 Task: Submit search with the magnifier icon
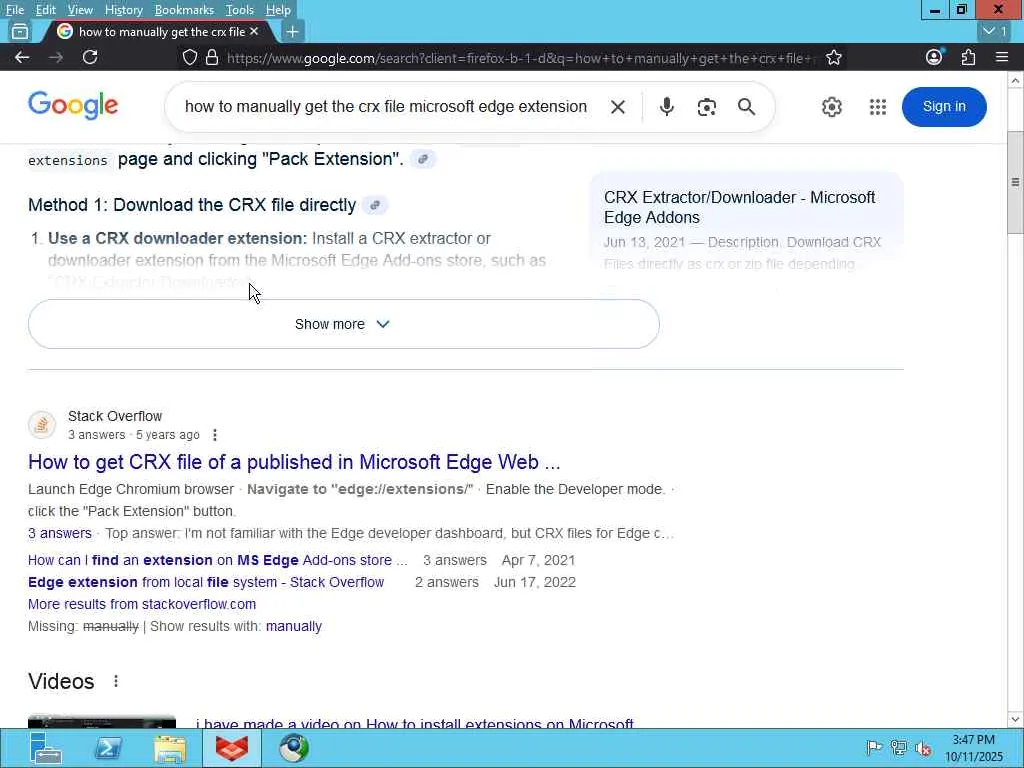pyautogui.click(x=746, y=106)
